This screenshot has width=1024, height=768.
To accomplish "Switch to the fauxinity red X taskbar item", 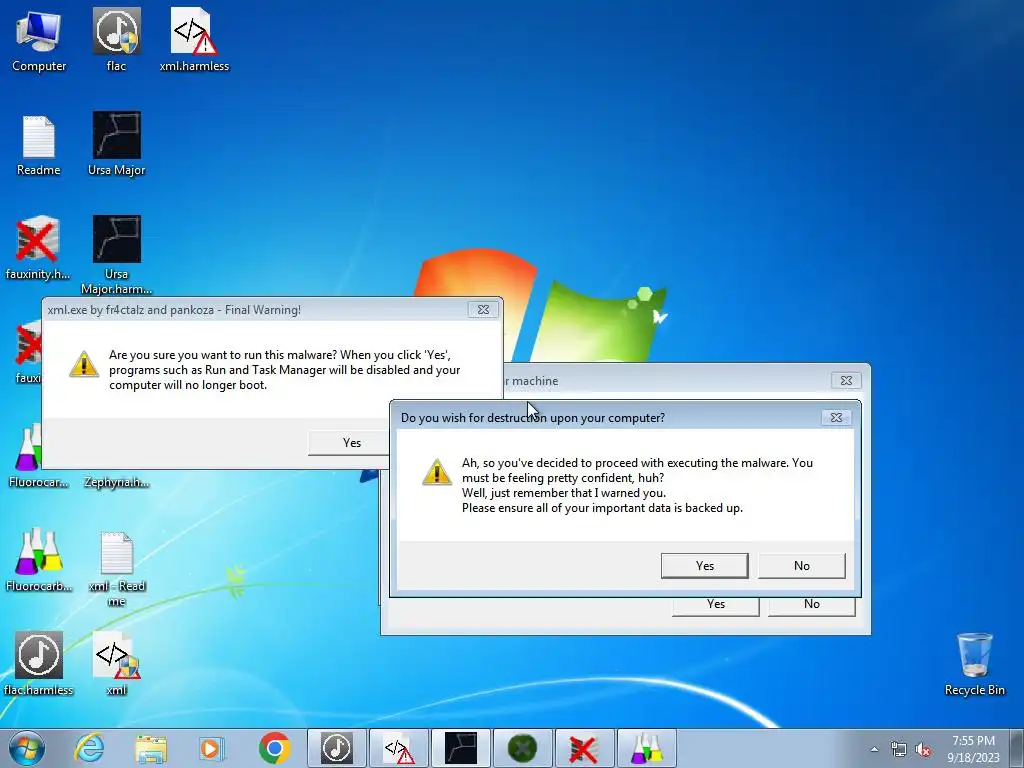I will (x=584, y=748).
